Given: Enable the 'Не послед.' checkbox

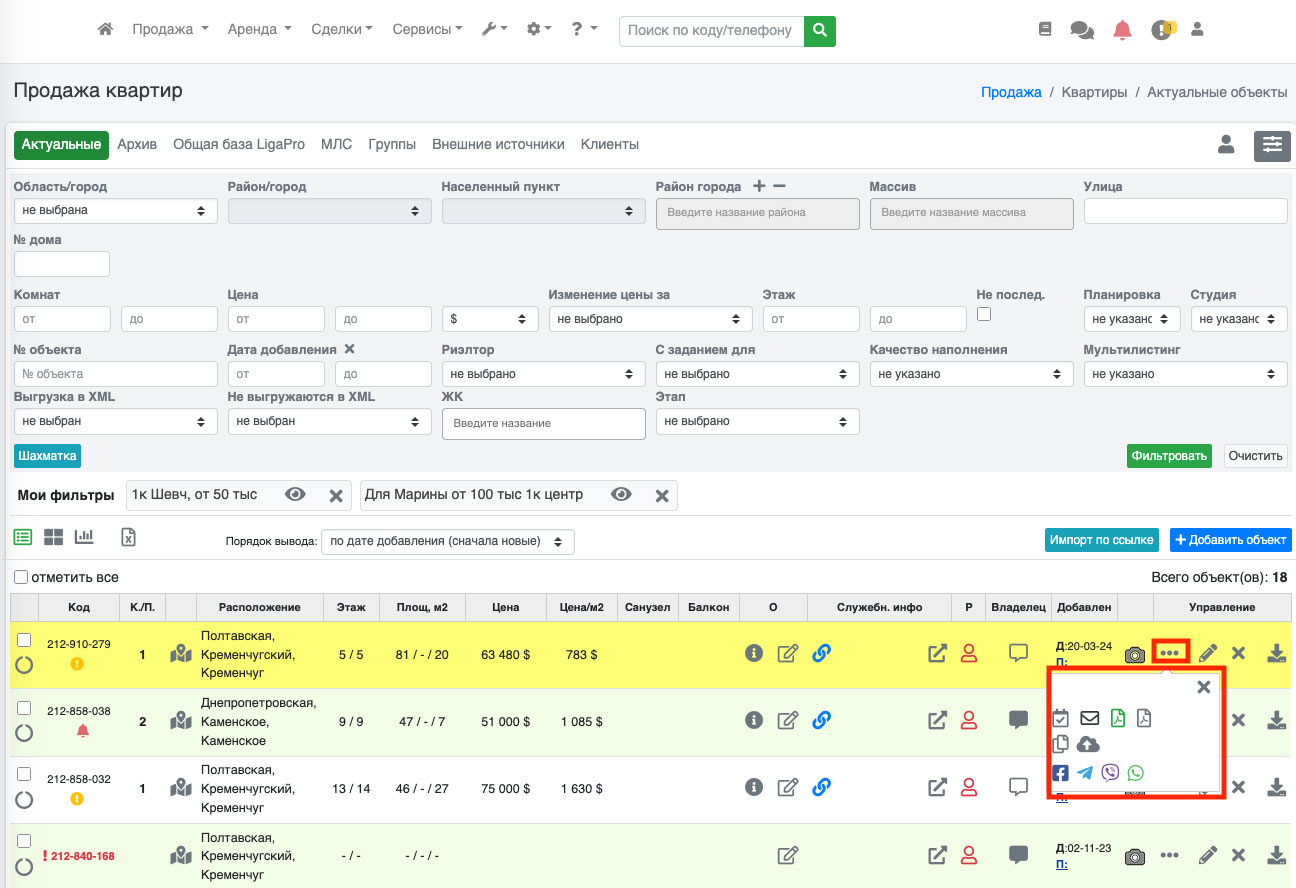Looking at the screenshot, I should point(984,314).
